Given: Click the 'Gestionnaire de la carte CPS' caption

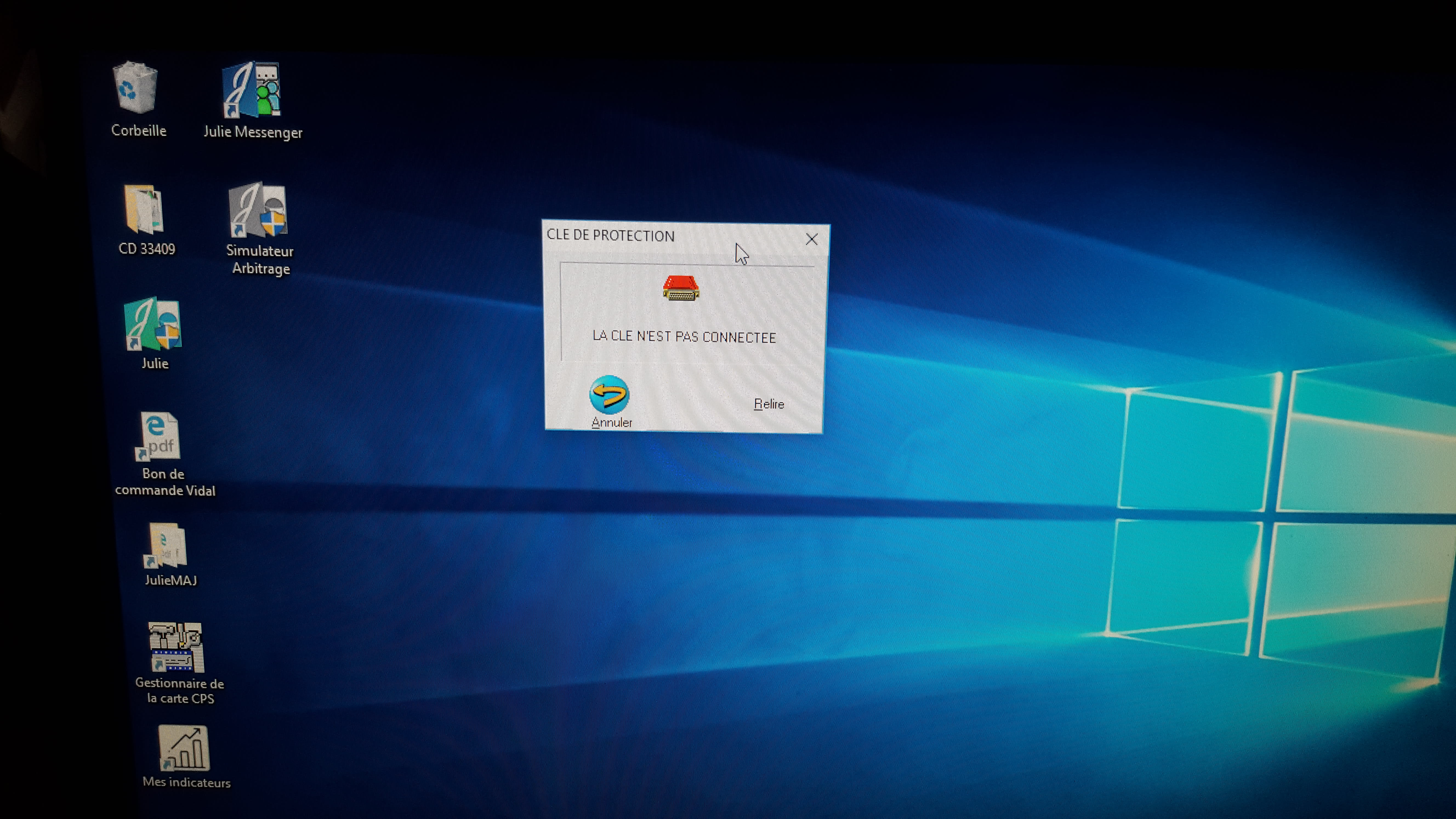Looking at the screenshot, I should pyautogui.click(x=180, y=691).
